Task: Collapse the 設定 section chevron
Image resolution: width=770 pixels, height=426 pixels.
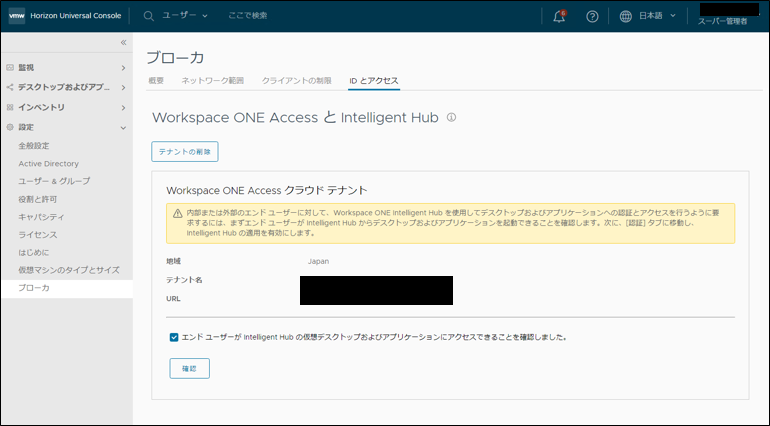Action: click(123, 128)
